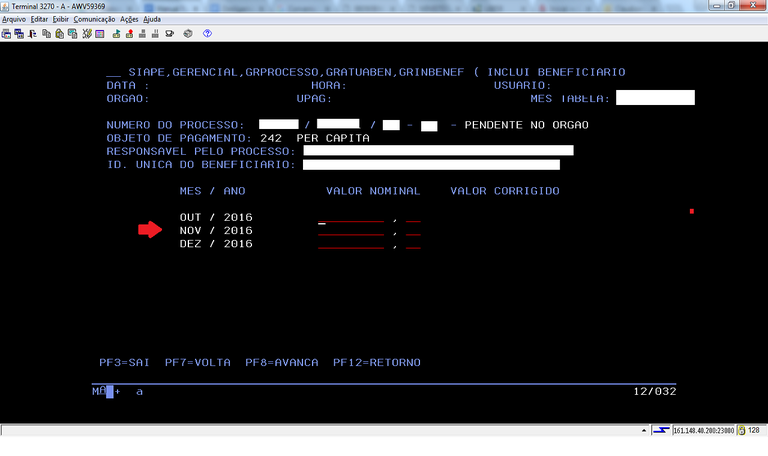Click the blue question mark help icon

point(207,33)
